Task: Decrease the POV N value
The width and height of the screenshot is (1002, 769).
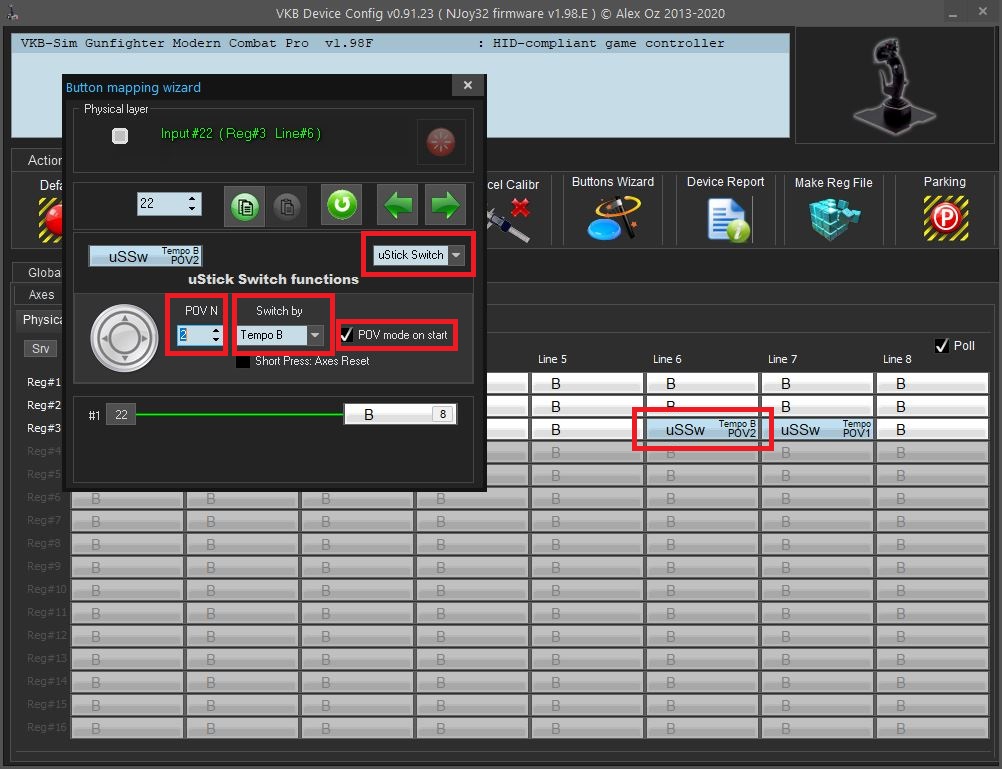Action: tap(216, 339)
